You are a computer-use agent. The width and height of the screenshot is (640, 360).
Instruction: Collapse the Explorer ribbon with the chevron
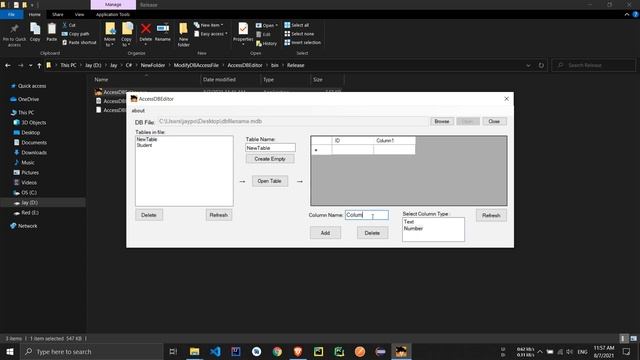pos(627,14)
